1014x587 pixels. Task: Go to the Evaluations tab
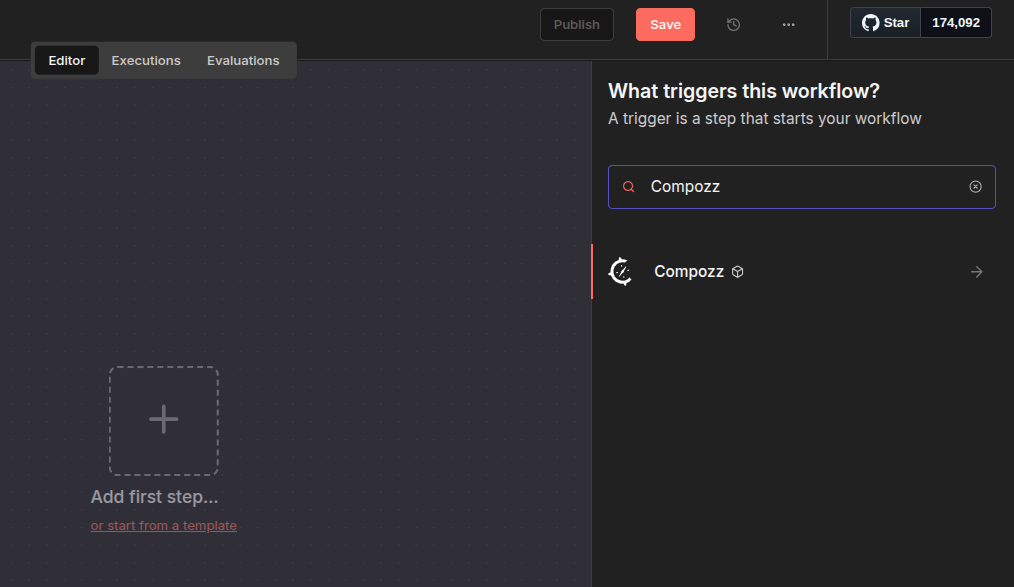click(243, 61)
